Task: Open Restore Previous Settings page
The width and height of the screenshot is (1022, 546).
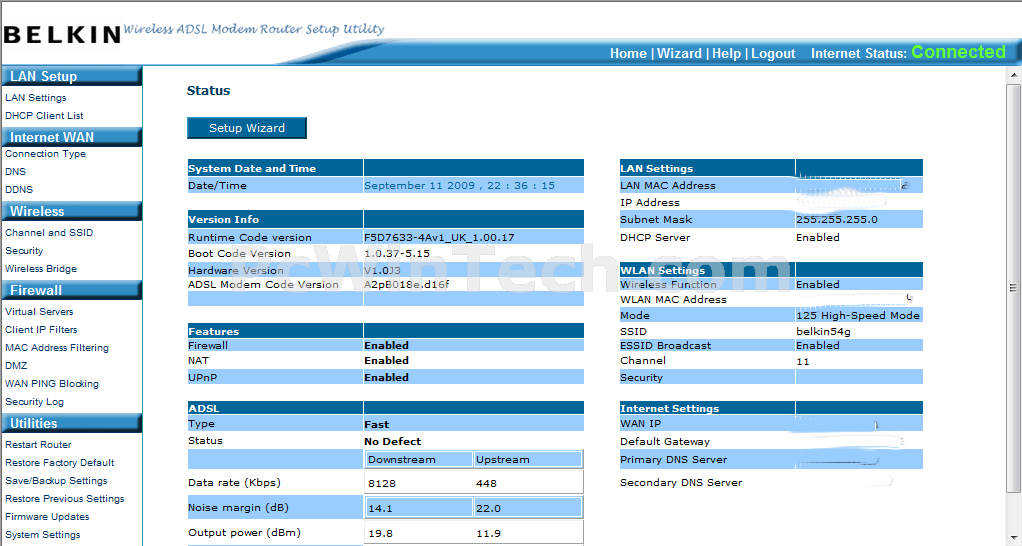Action: tap(65, 498)
